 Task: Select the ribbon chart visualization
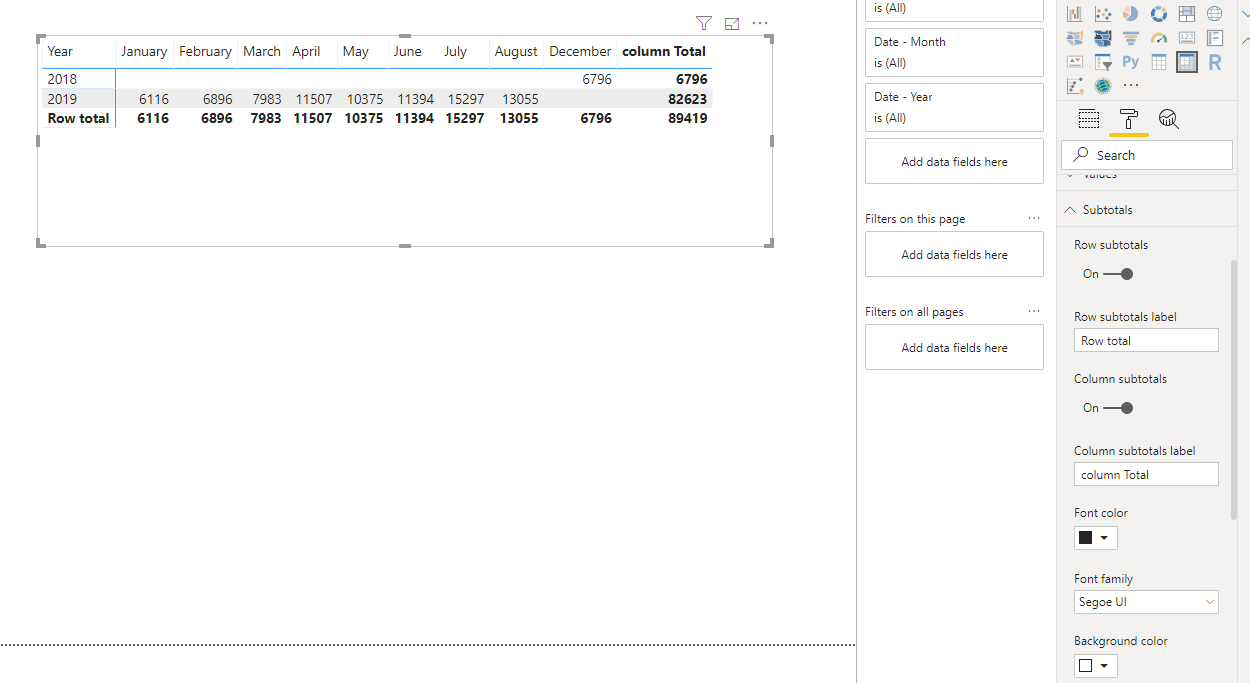tap(1075, 14)
